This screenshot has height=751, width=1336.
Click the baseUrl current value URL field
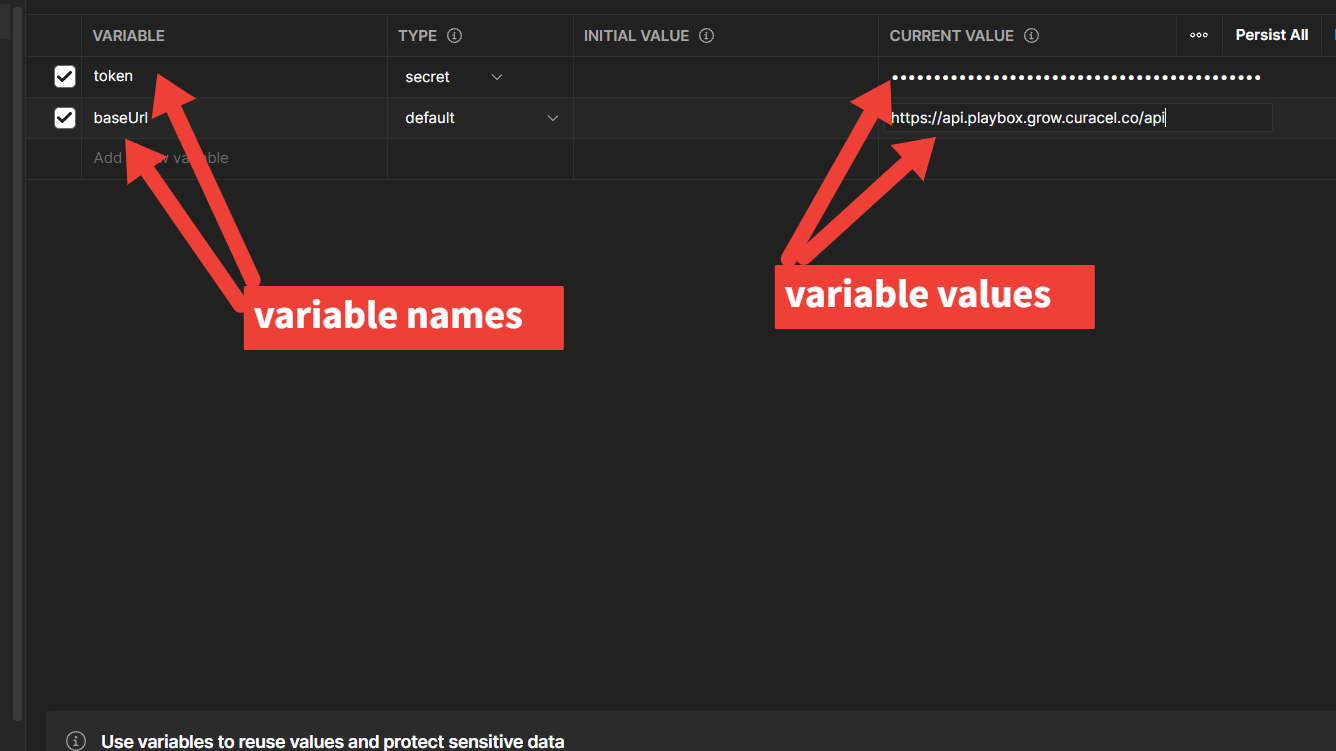pyautogui.click(x=1080, y=118)
